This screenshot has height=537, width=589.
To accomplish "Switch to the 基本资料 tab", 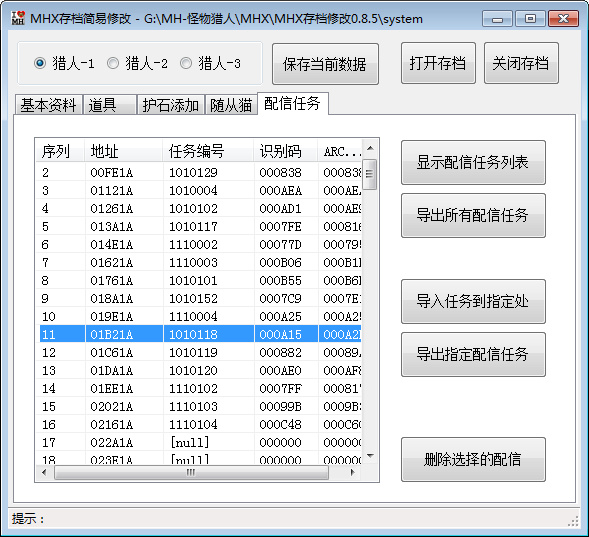I will click(48, 105).
